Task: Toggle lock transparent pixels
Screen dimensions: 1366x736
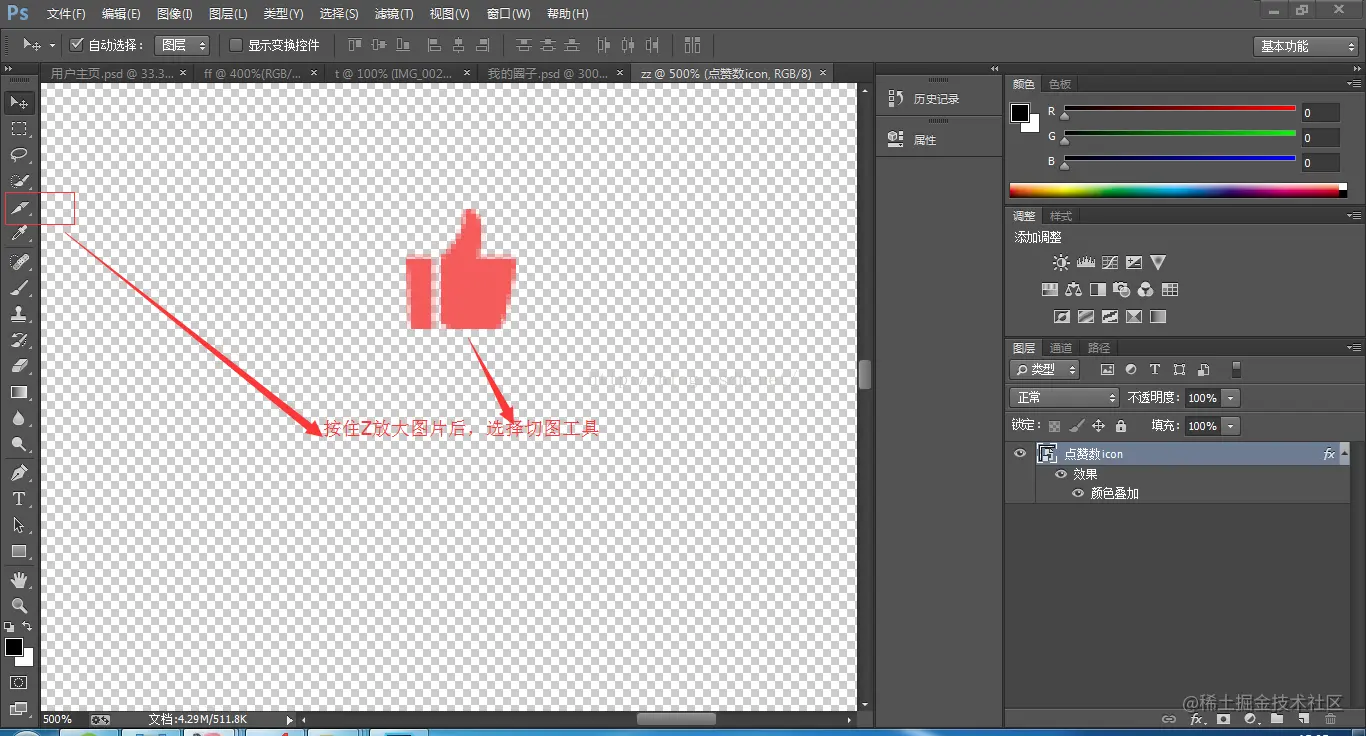Action: [x=1054, y=426]
